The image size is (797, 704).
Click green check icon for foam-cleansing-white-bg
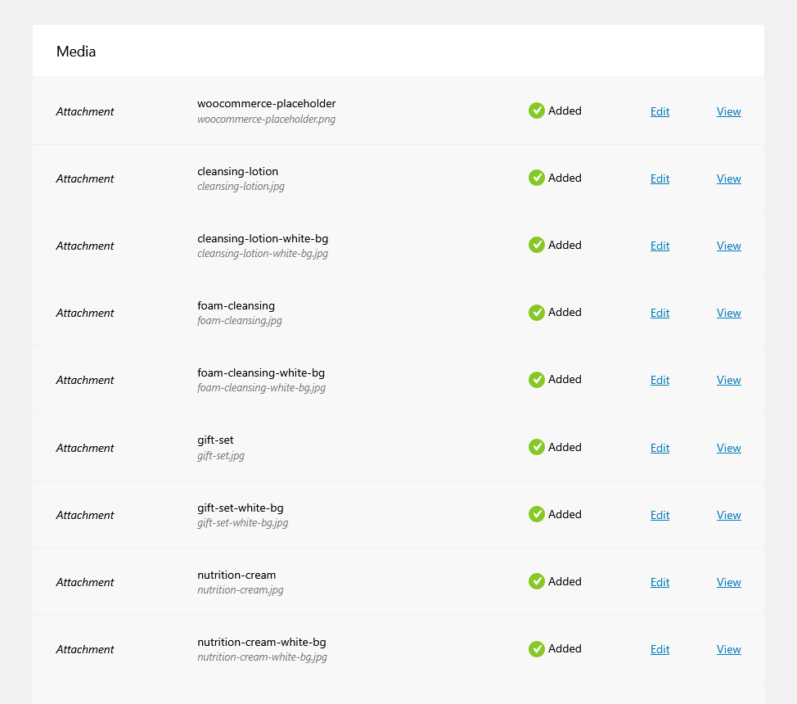536,379
